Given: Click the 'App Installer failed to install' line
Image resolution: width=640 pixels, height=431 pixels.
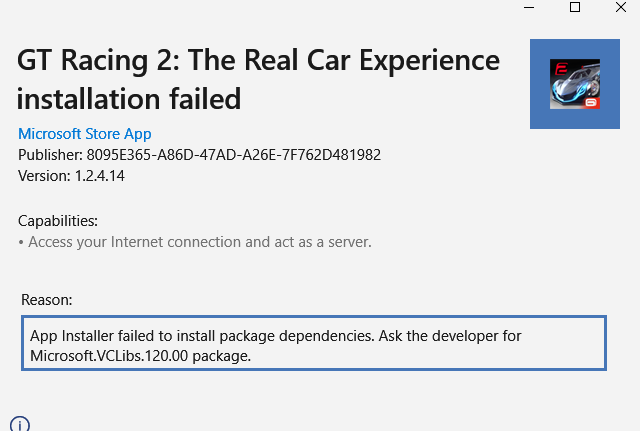Looking at the screenshot, I should coord(276,336).
